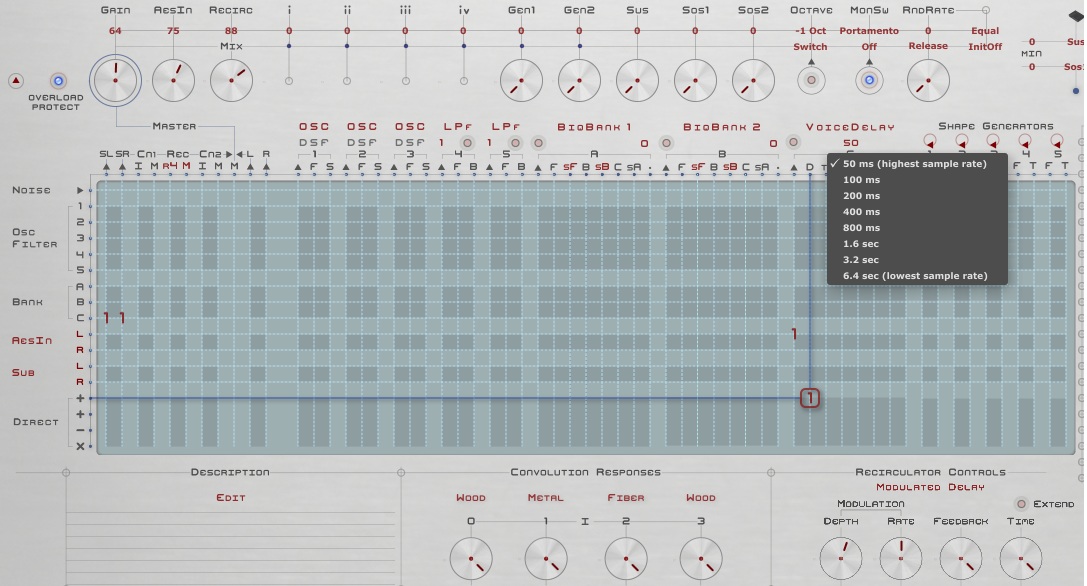Click the Description panel corner circle
Image resolution: width=1087 pixels, height=586 pixels.
(66, 472)
